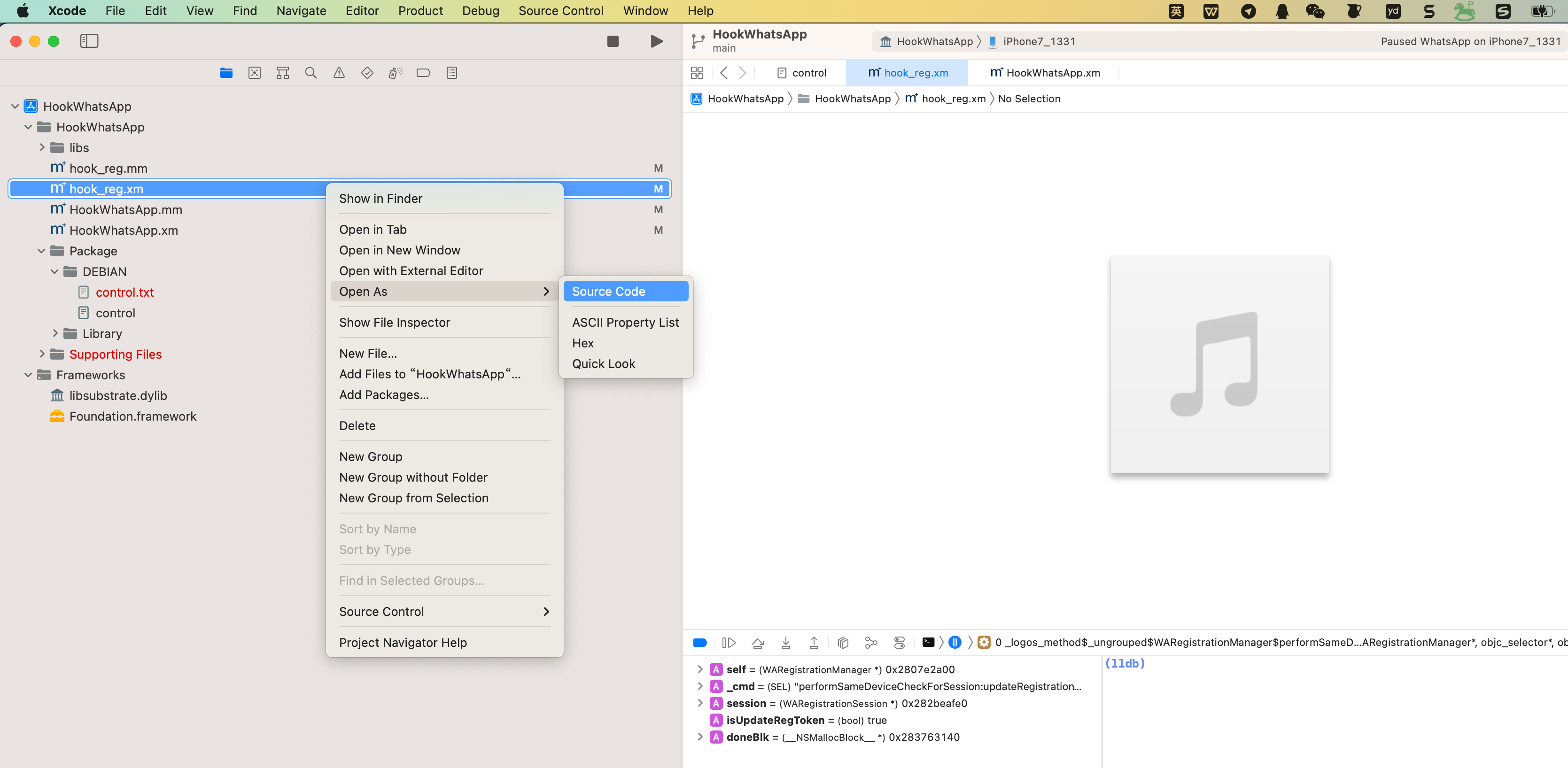Choose Hex from the submenu

(626, 343)
